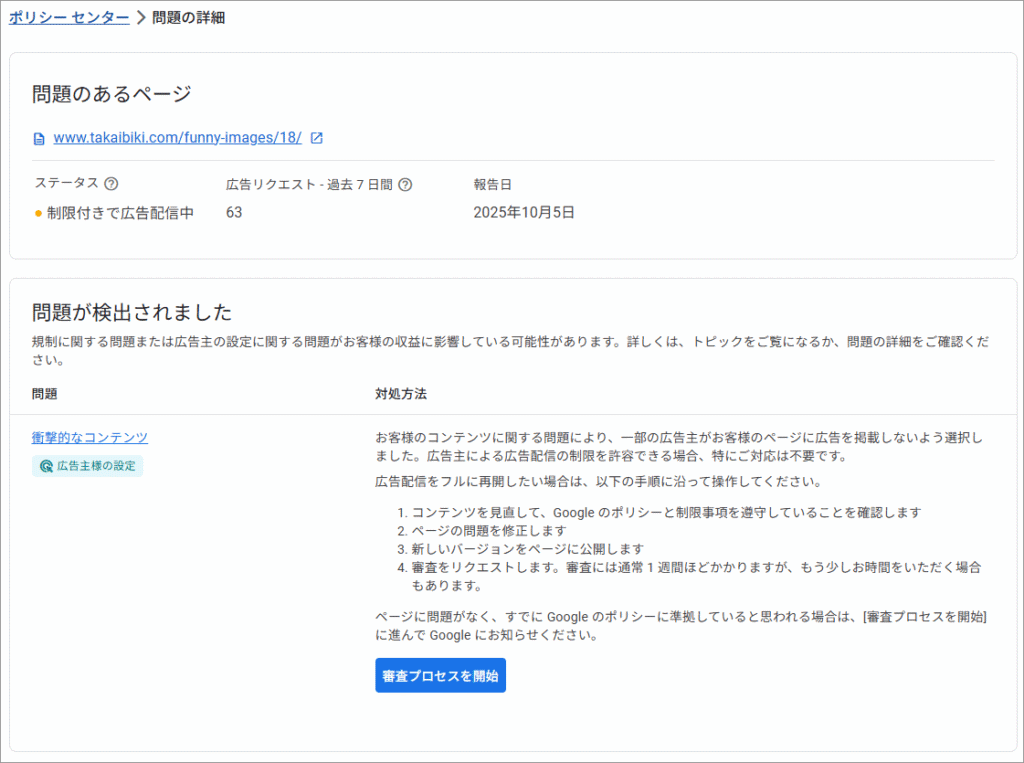Open the ポリシー センター breadcrumb link
Viewport: 1024px width, 763px height.
click(69, 18)
